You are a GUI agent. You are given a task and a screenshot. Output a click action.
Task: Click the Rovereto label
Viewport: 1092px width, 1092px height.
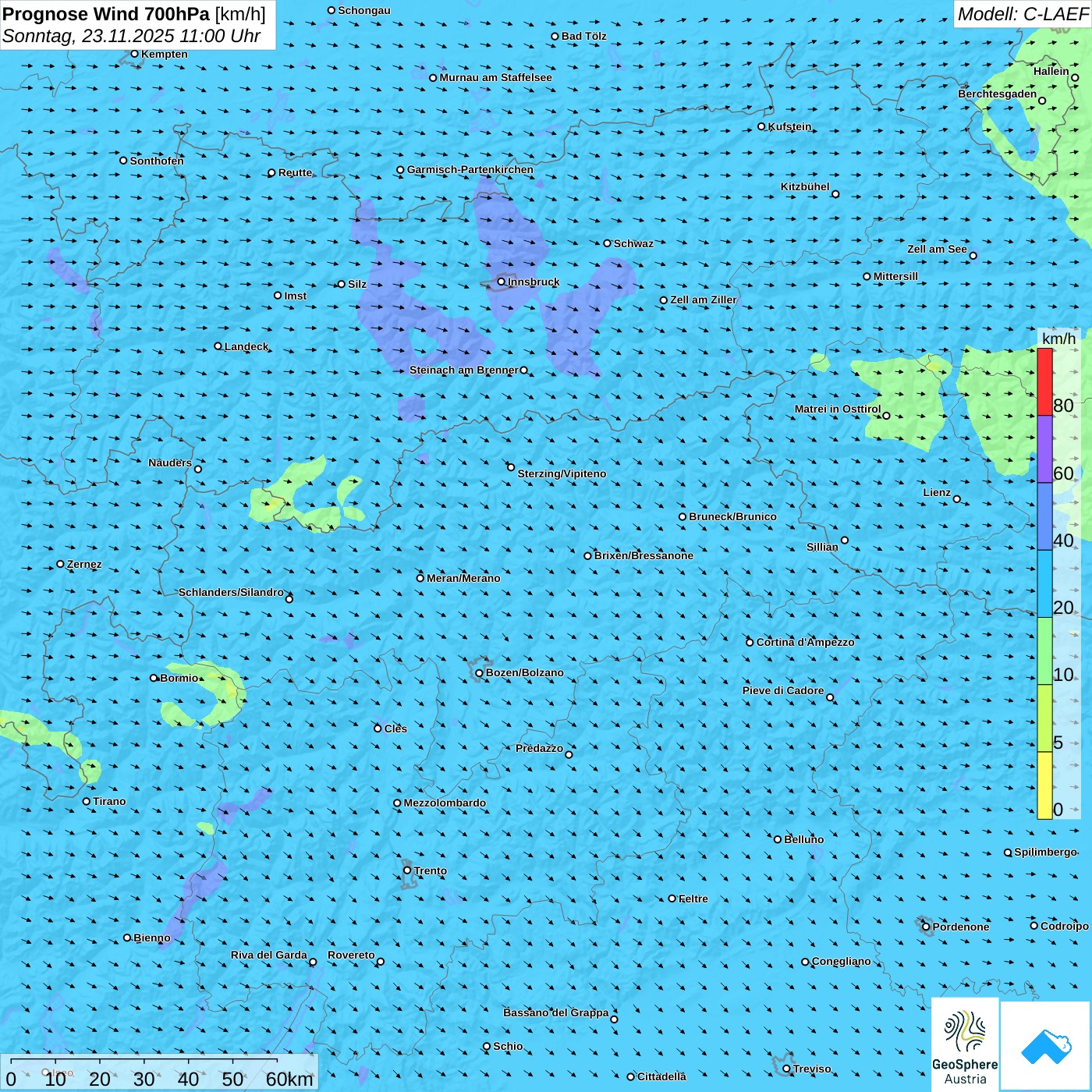coord(351,955)
